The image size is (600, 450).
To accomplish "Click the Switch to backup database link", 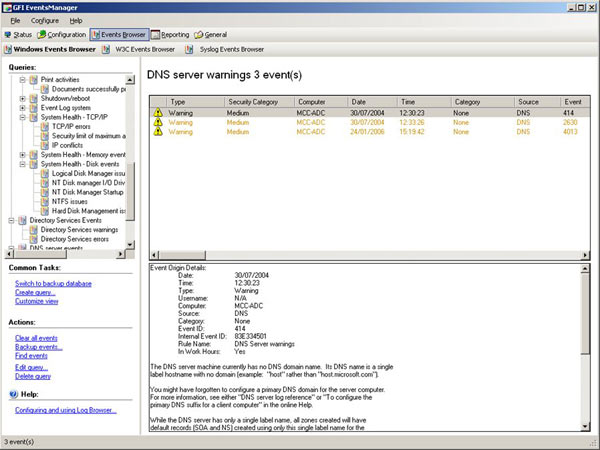I will (53, 284).
